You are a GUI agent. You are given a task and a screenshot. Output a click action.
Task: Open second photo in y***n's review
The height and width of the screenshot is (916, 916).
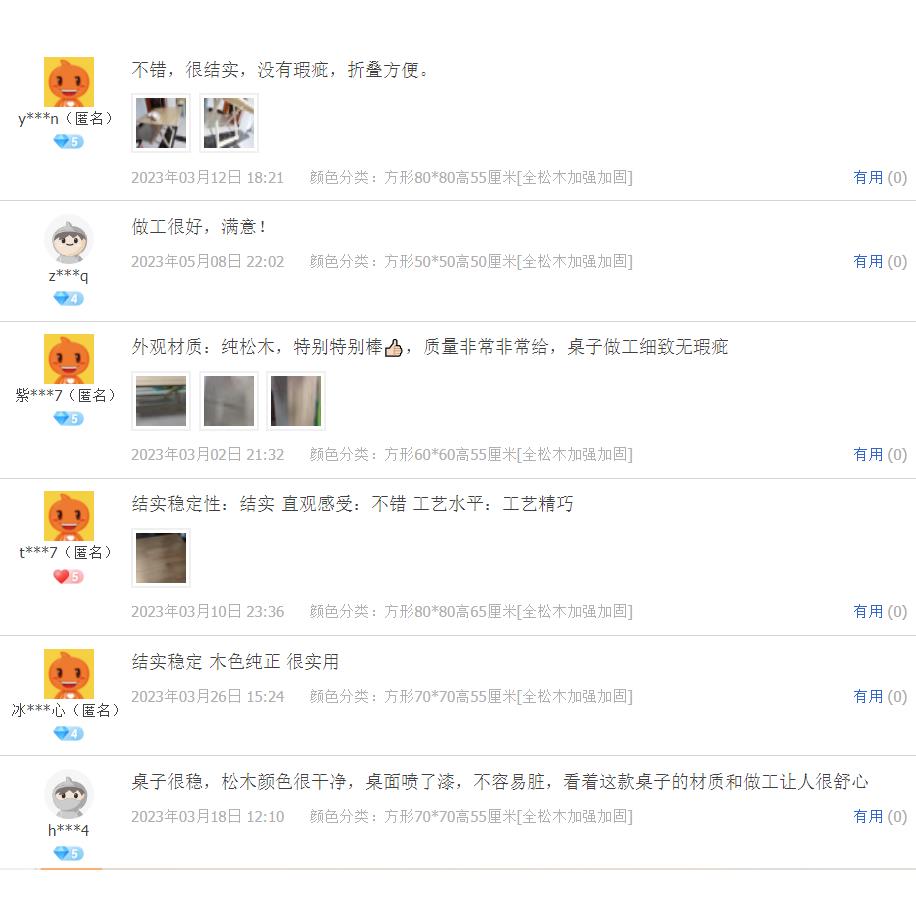(229, 123)
